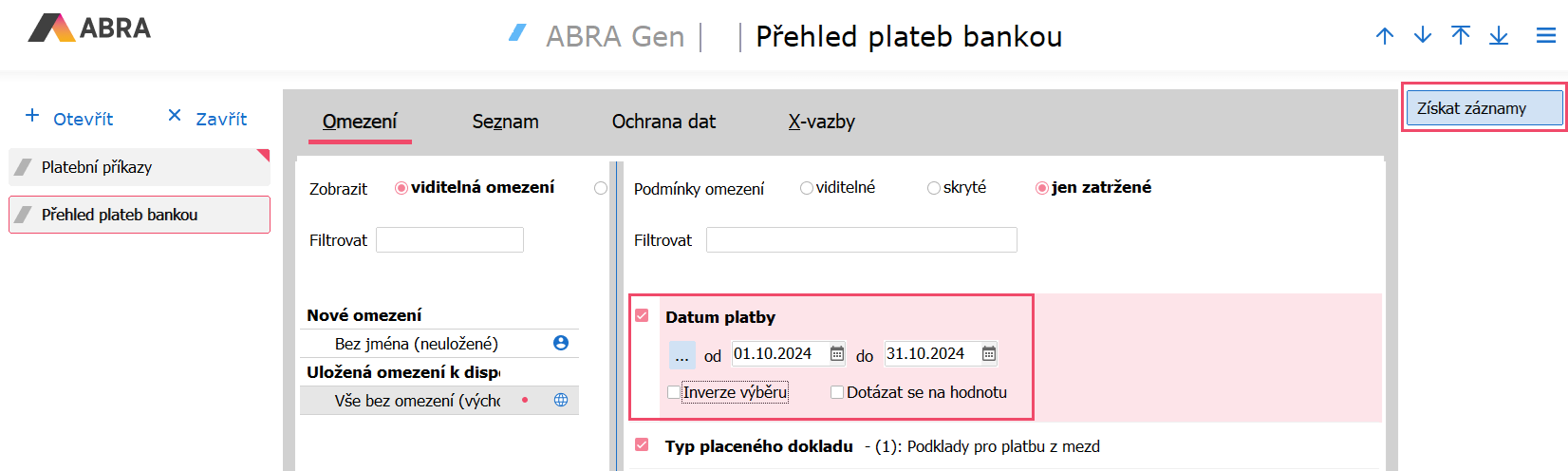Select Platební příkazy in the sidebar
Viewport: 1568px width, 471px height.
click(x=140, y=167)
